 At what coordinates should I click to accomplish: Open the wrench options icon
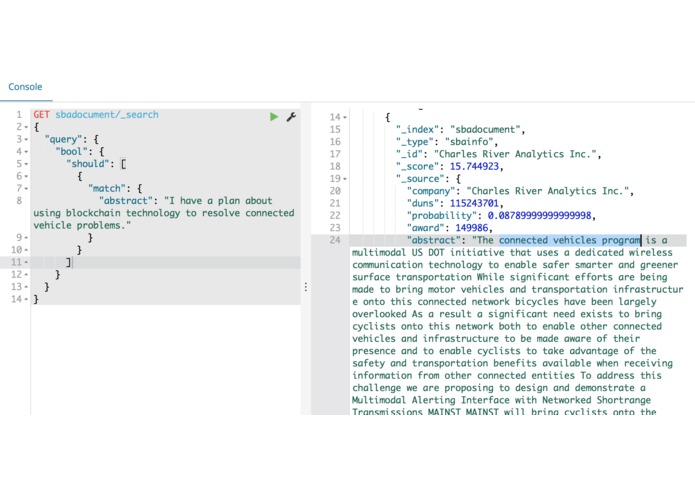point(291,117)
